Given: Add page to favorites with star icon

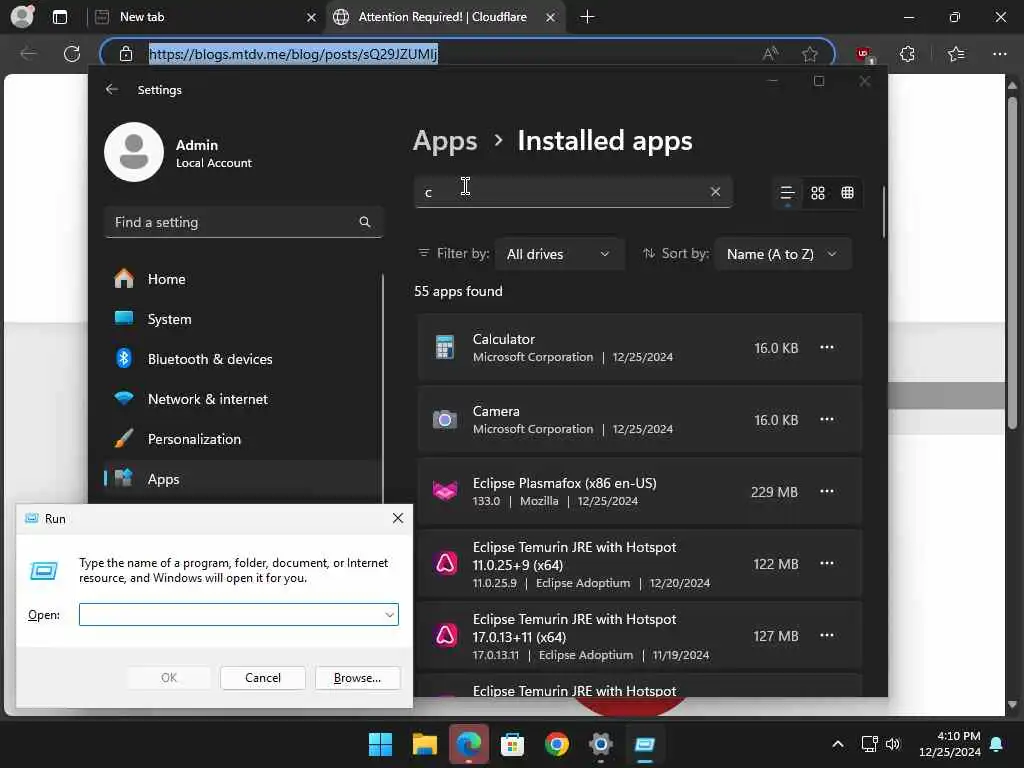Looking at the screenshot, I should [810, 54].
